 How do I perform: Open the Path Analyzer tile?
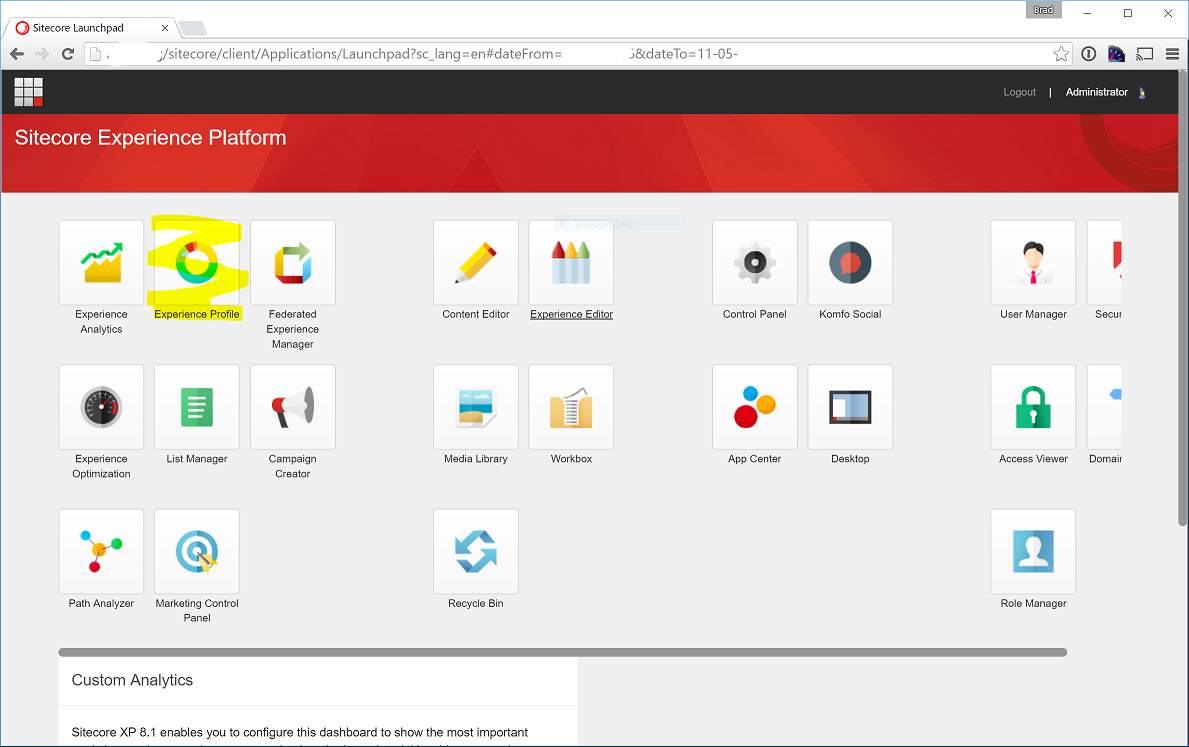coord(101,551)
